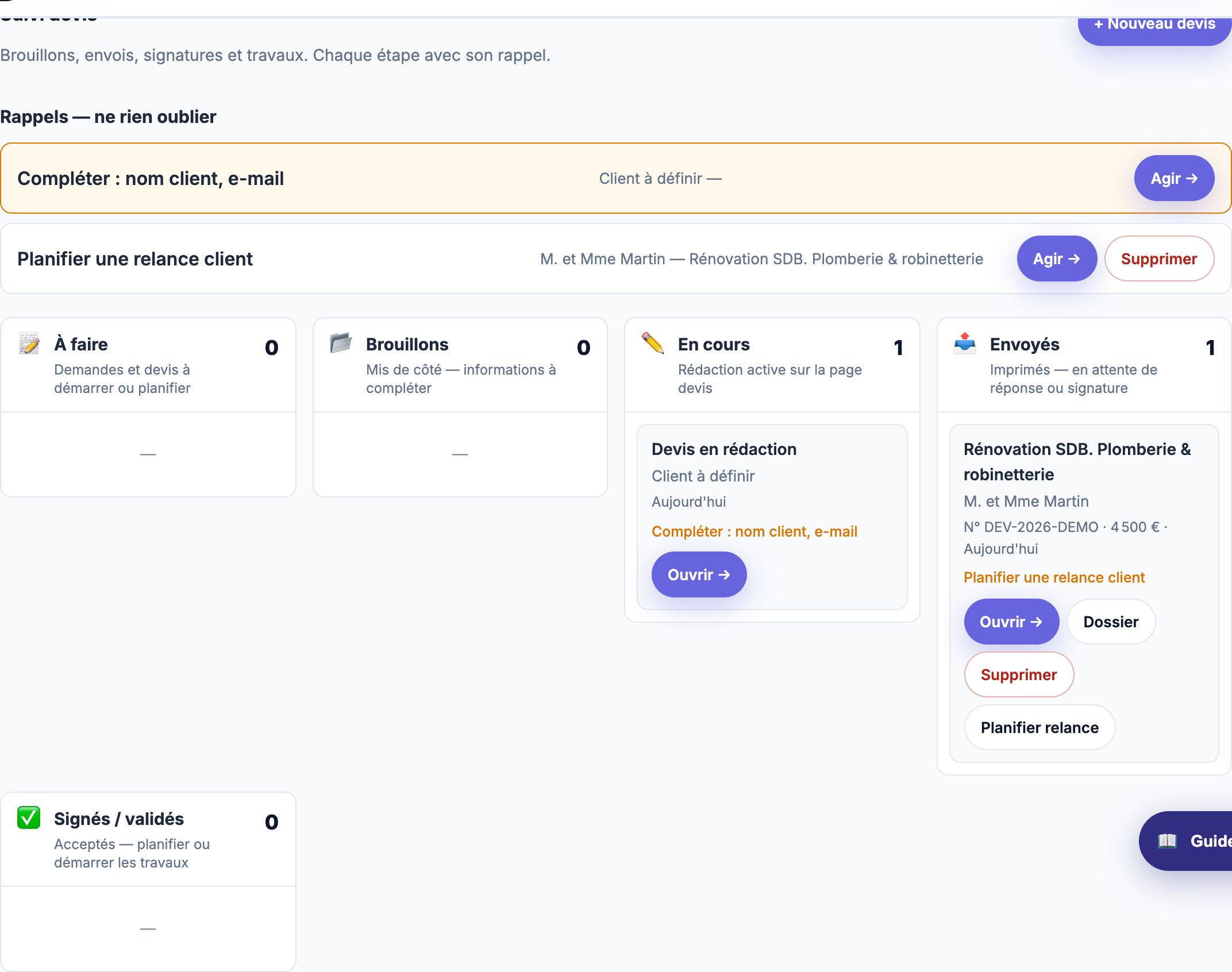Screen dimensions: 1232x972
Task: Select the À faire column header
Action: tap(148, 365)
